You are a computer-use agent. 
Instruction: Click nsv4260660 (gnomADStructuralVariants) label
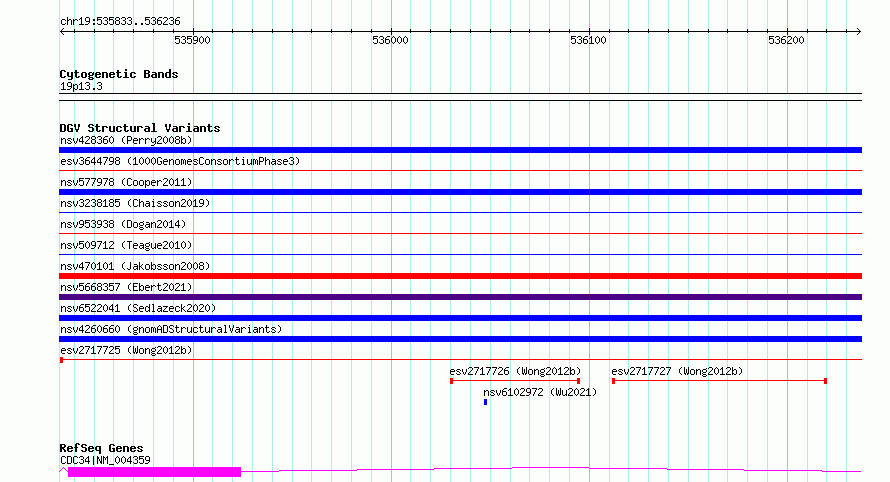171,329
